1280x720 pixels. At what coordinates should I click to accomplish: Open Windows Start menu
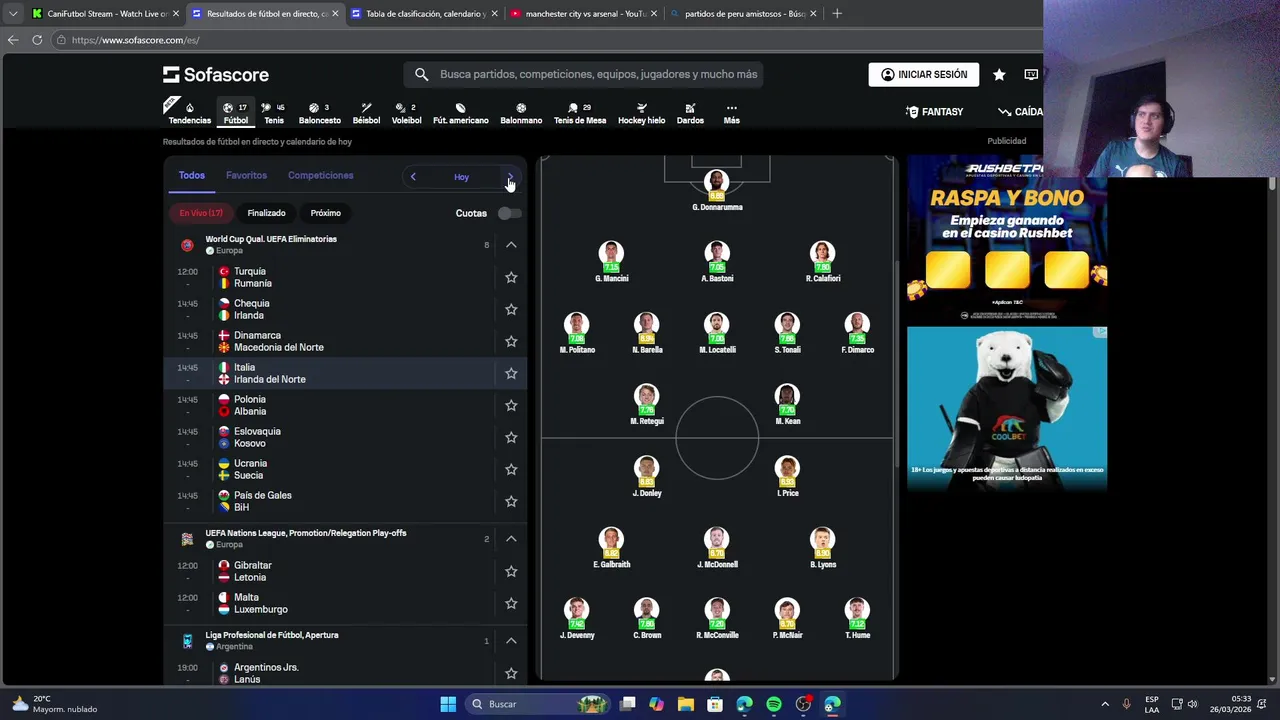pyautogui.click(x=448, y=704)
